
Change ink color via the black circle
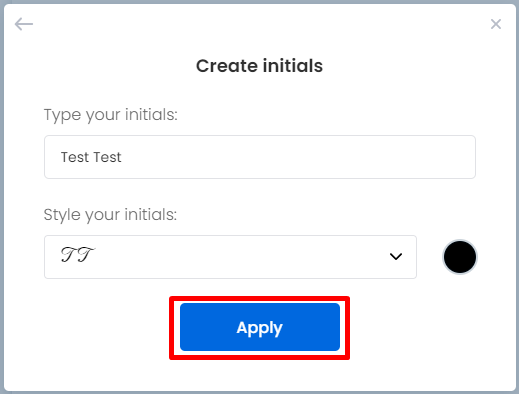pos(460,257)
